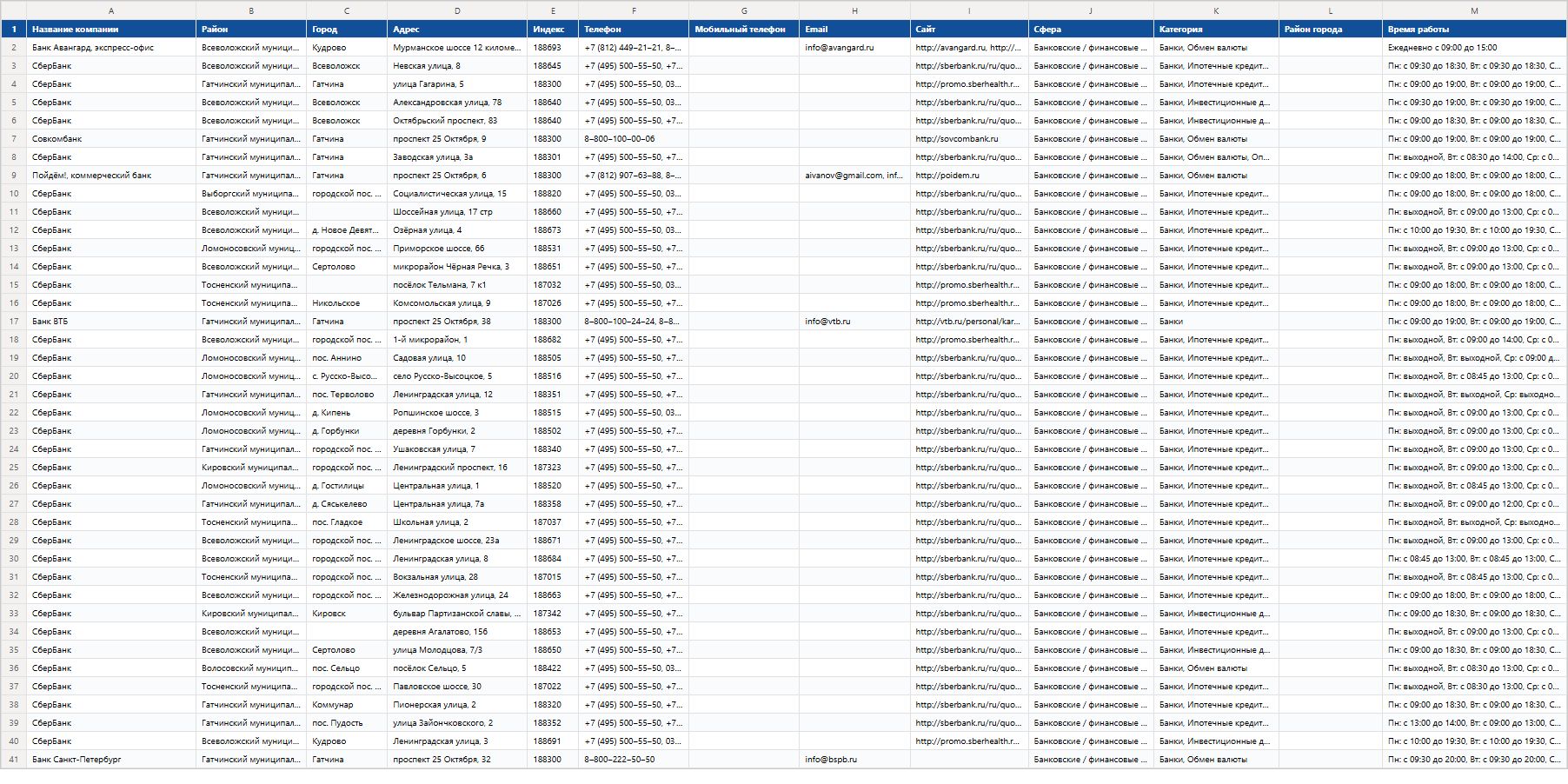Select the row 41 number header

(13, 760)
